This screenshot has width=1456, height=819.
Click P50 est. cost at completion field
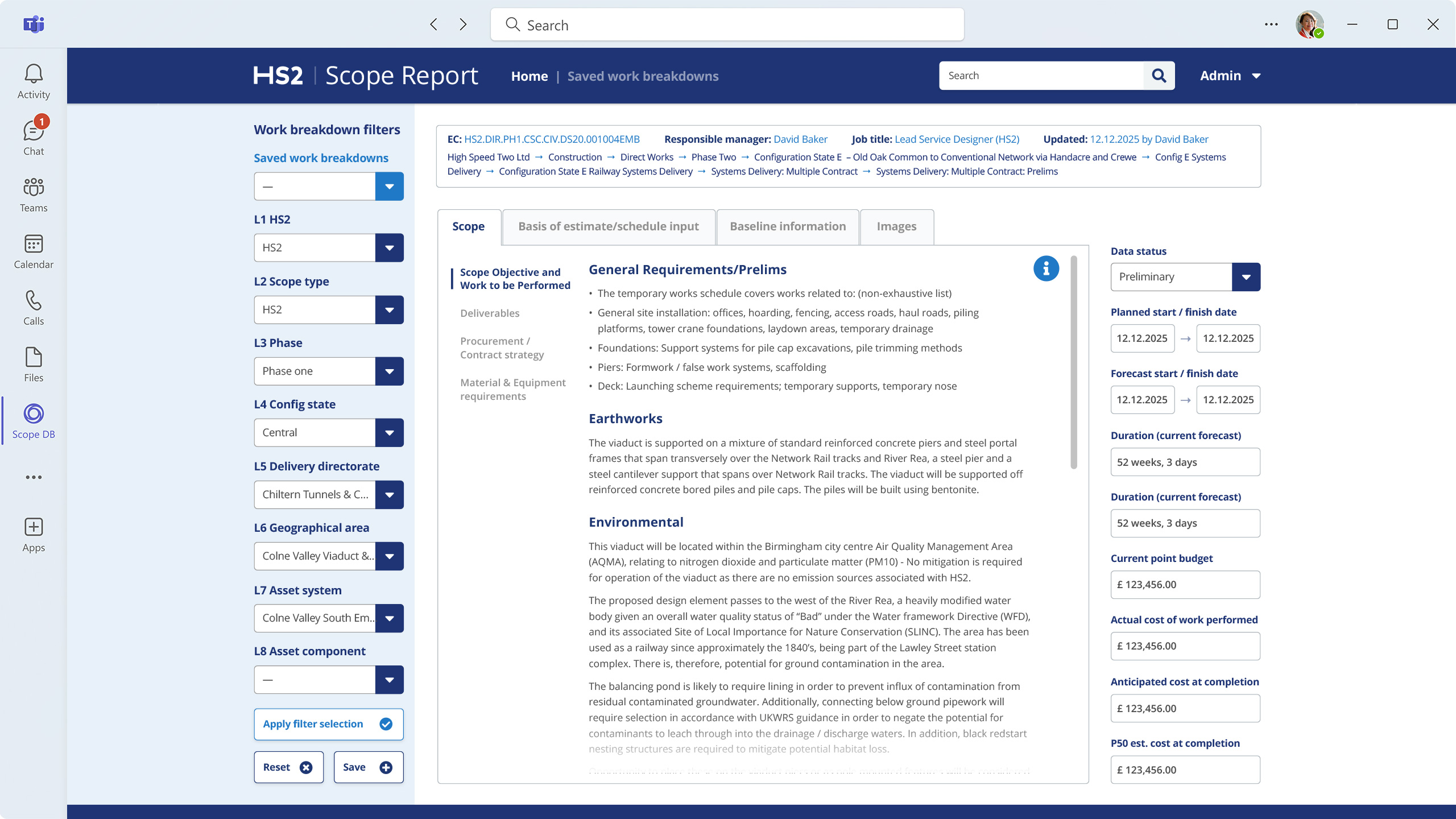coord(1185,770)
